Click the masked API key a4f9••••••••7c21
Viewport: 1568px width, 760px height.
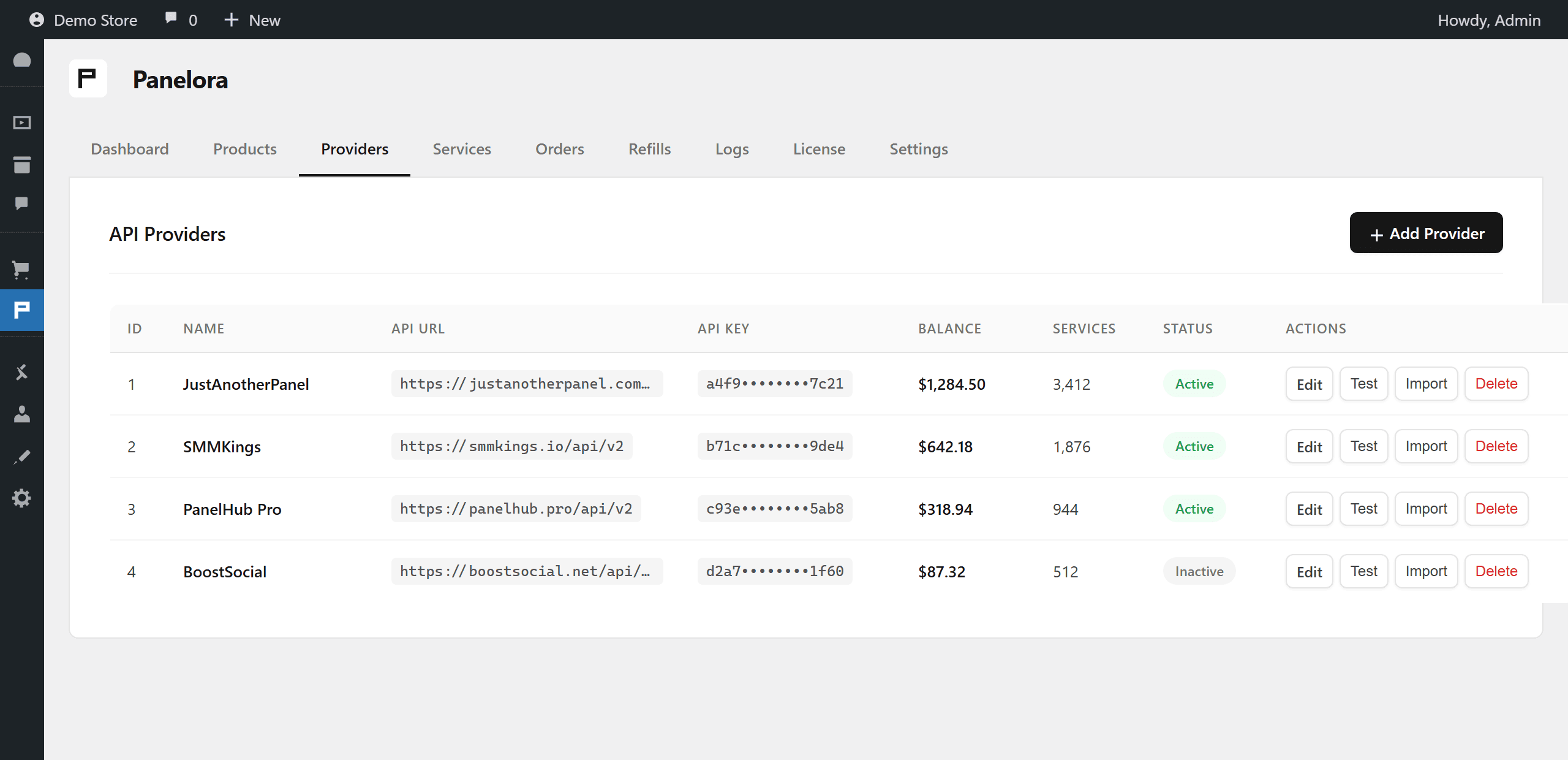click(775, 384)
